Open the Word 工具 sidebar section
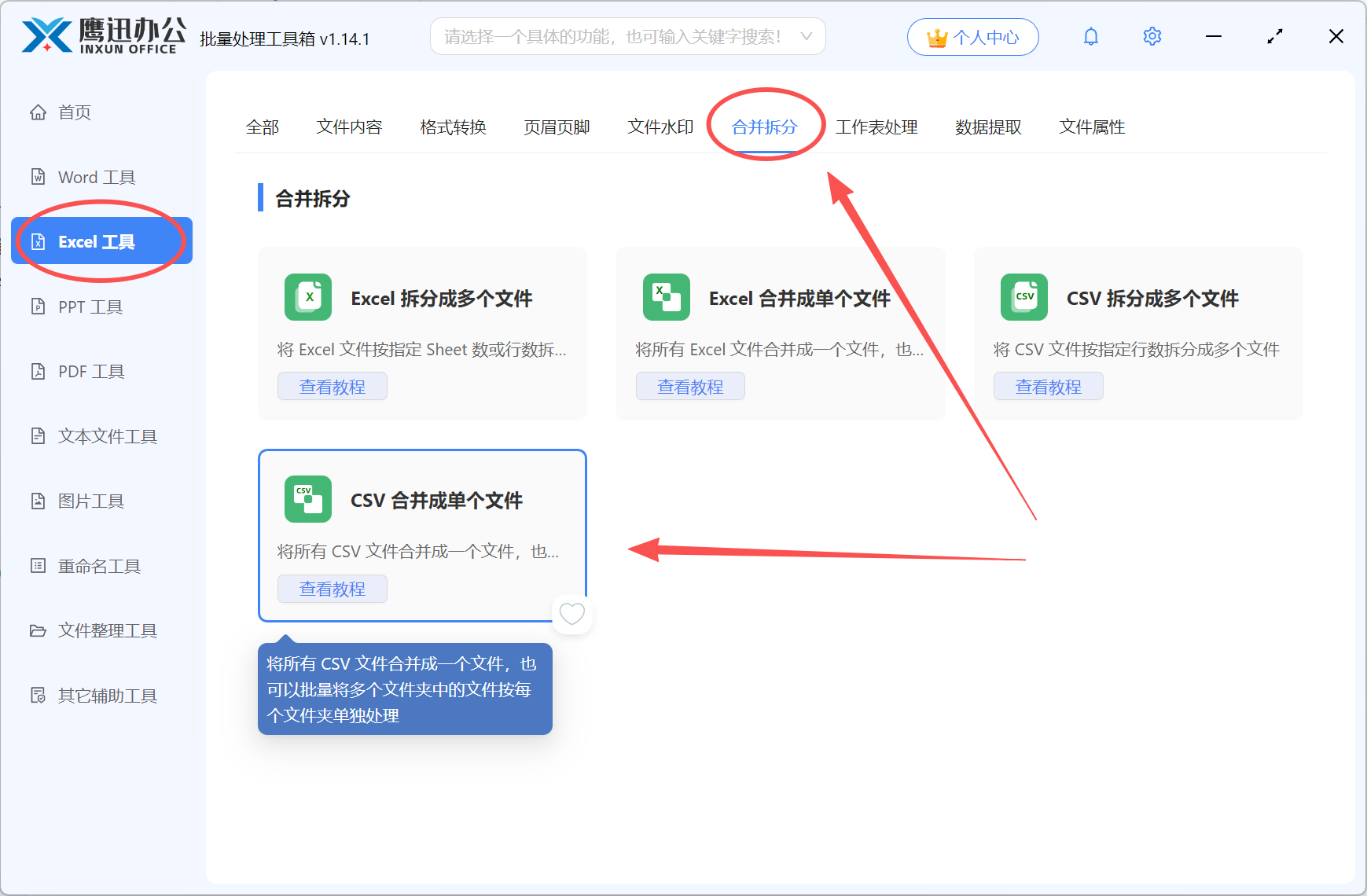Viewport: 1367px width, 896px height. pos(97,176)
